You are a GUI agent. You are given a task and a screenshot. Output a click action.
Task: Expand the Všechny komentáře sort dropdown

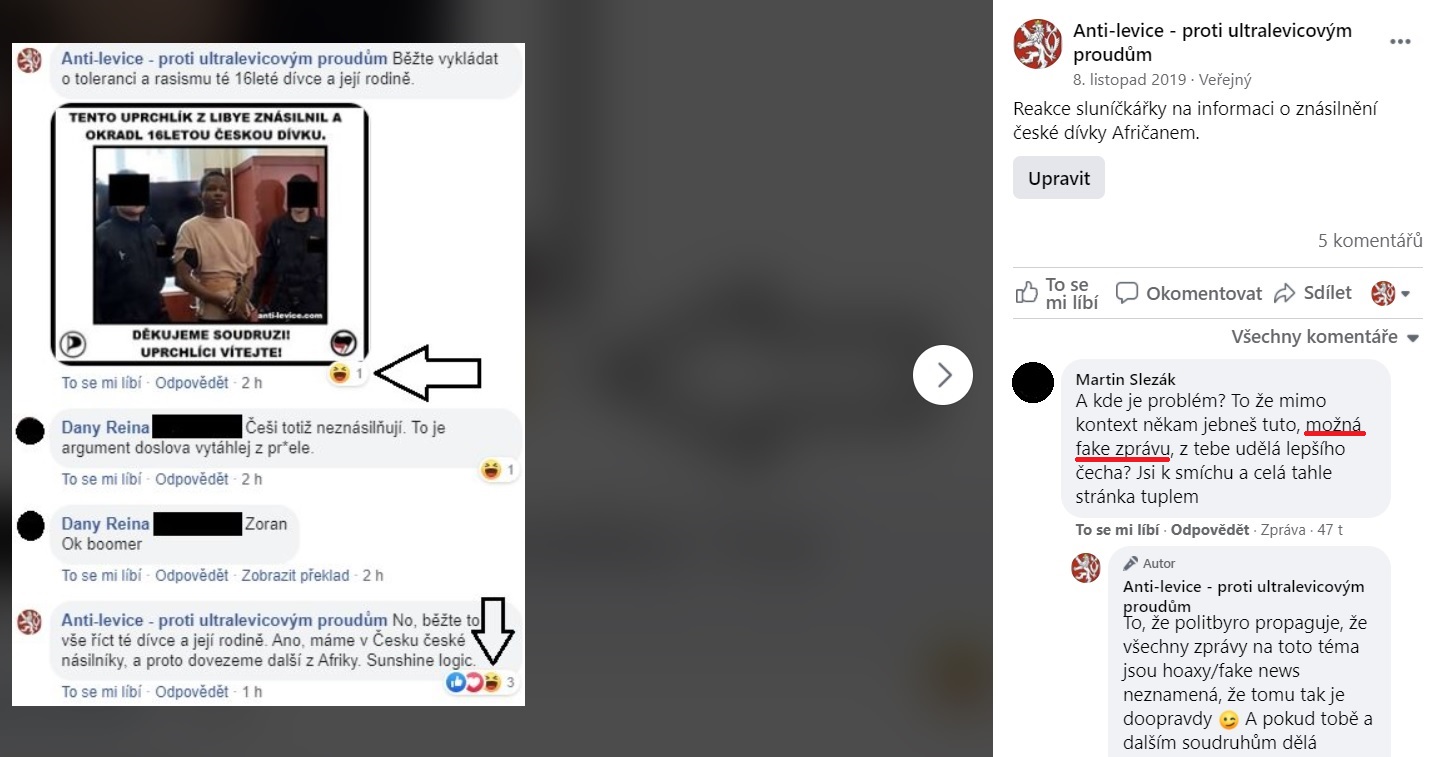tap(1325, 337)
